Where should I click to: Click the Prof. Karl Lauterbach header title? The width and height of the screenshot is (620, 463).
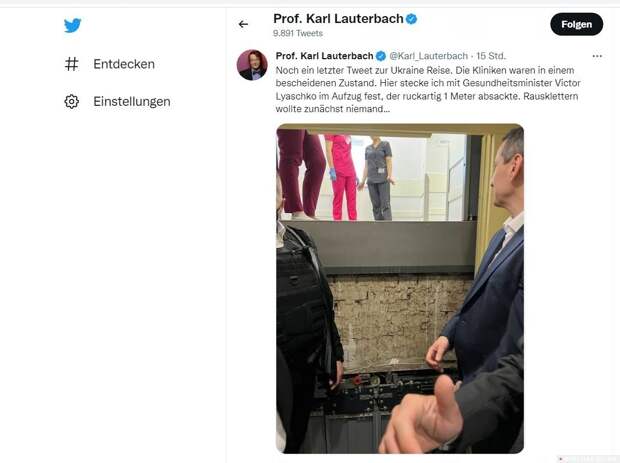(338, 19)
